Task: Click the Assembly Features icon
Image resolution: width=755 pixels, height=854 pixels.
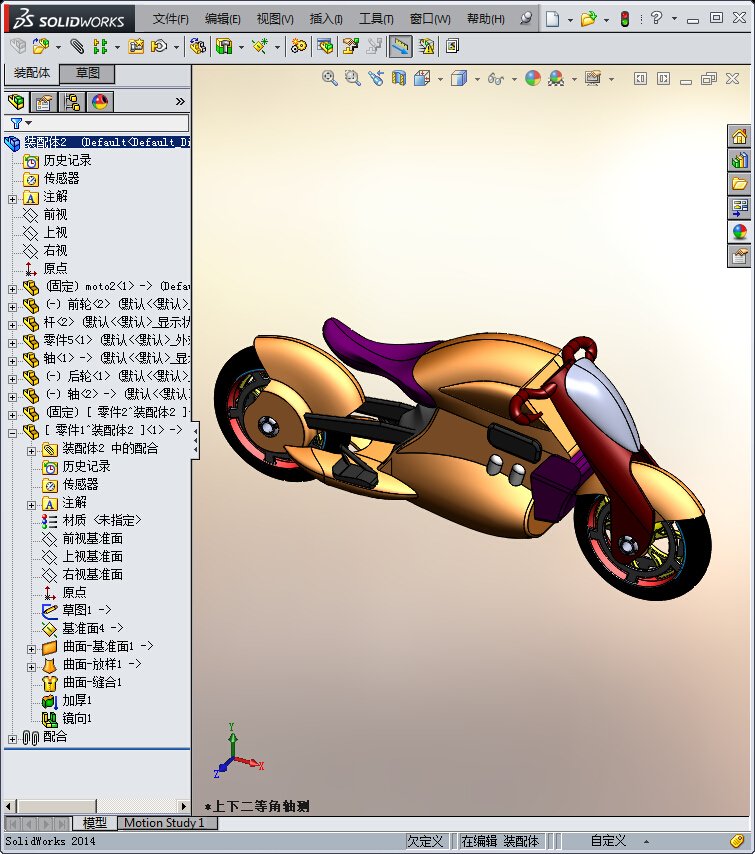Action: [224, 47]
